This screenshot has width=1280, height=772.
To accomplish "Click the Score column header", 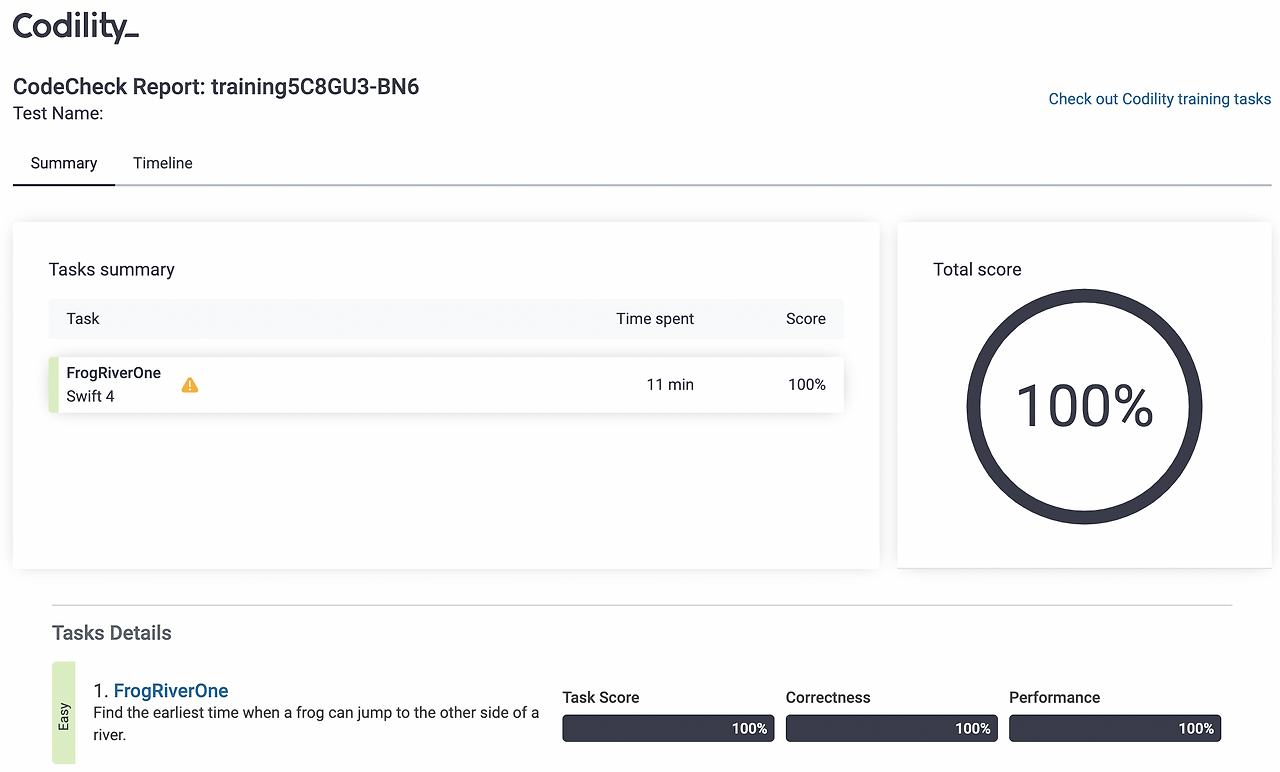I will [806, 319].
